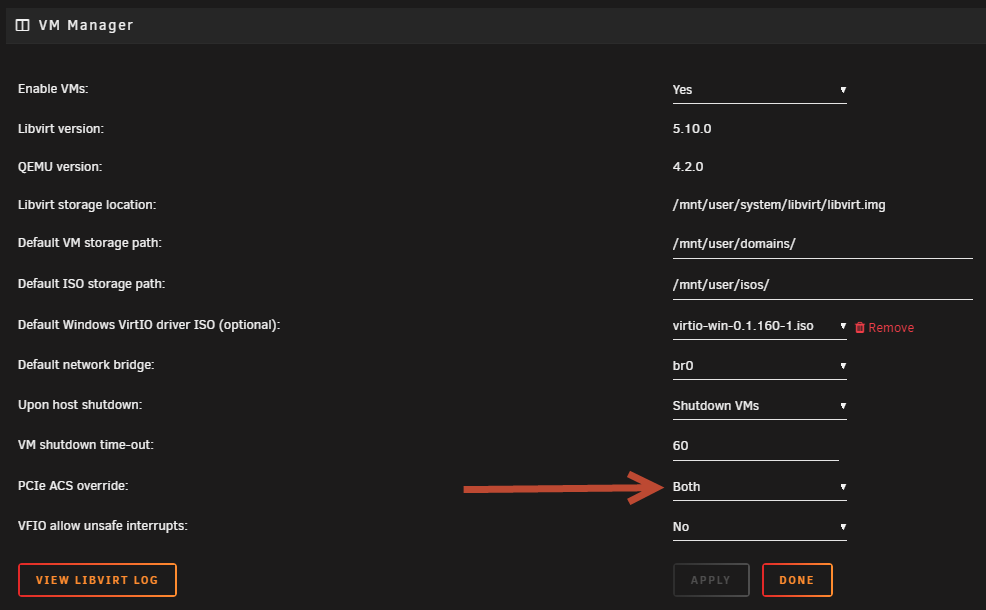
Task: Click the QEMU version value 4.2.0
Action: tap(688, 167)
